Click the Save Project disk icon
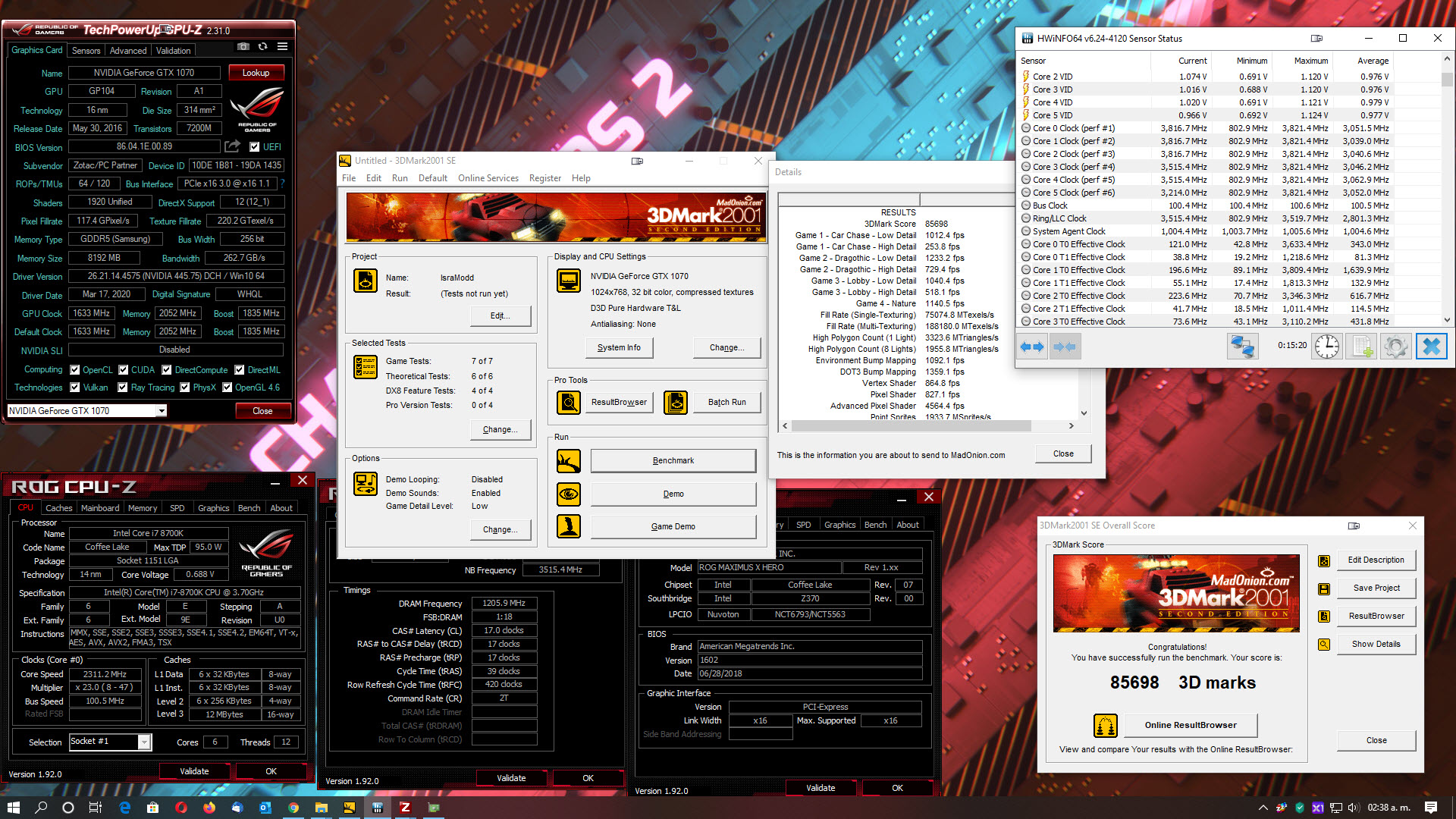Image resolution: width=1456 pixels, height=819 pixels. click(1324, 588)
